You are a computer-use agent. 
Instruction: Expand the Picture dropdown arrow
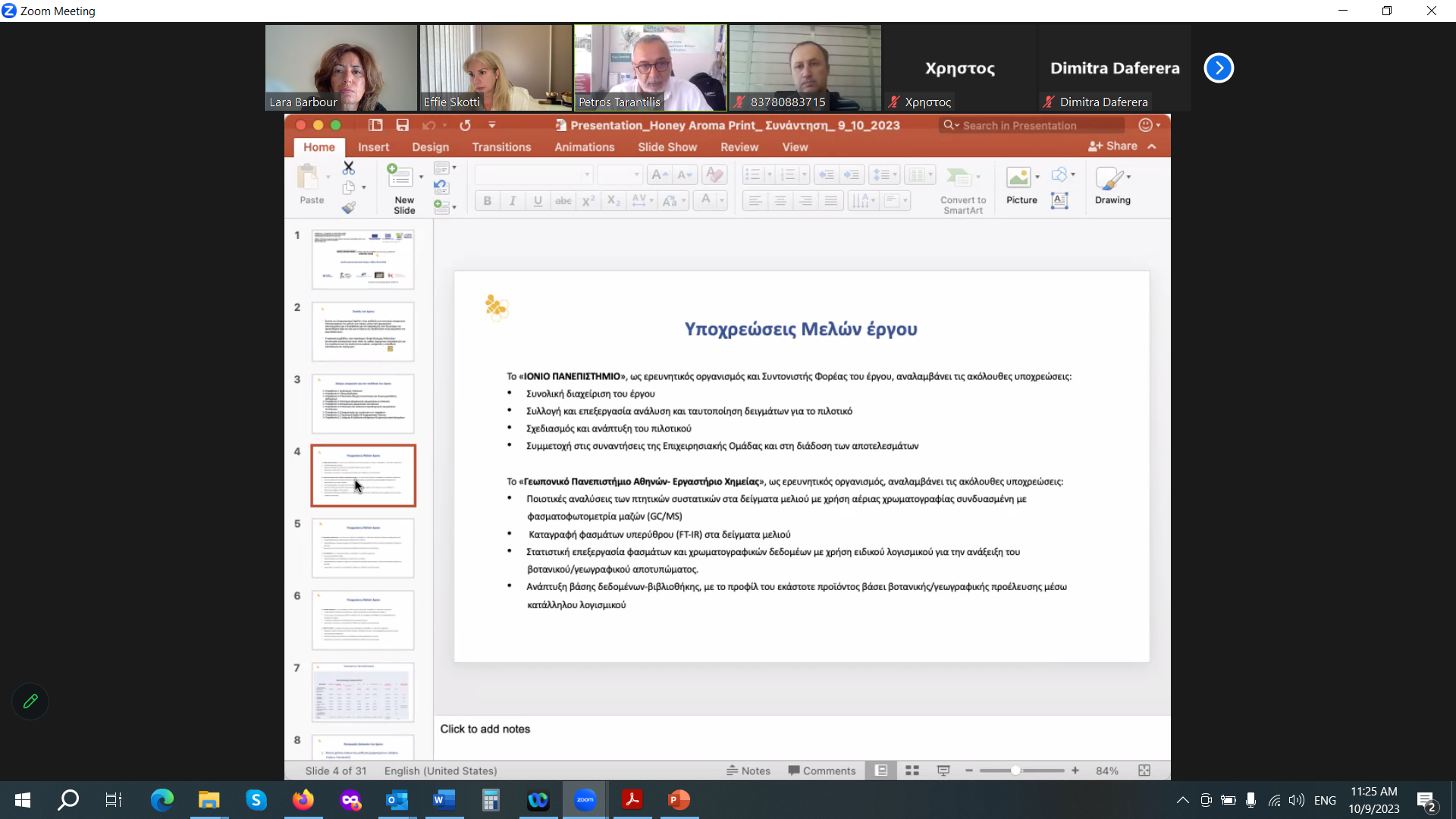(x=1037, y=177)
